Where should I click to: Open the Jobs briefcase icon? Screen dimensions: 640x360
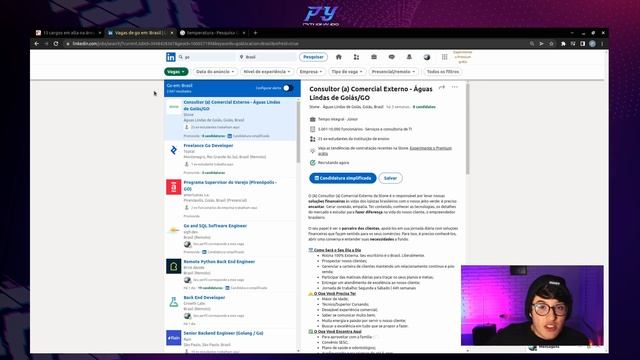coord(374,57)
